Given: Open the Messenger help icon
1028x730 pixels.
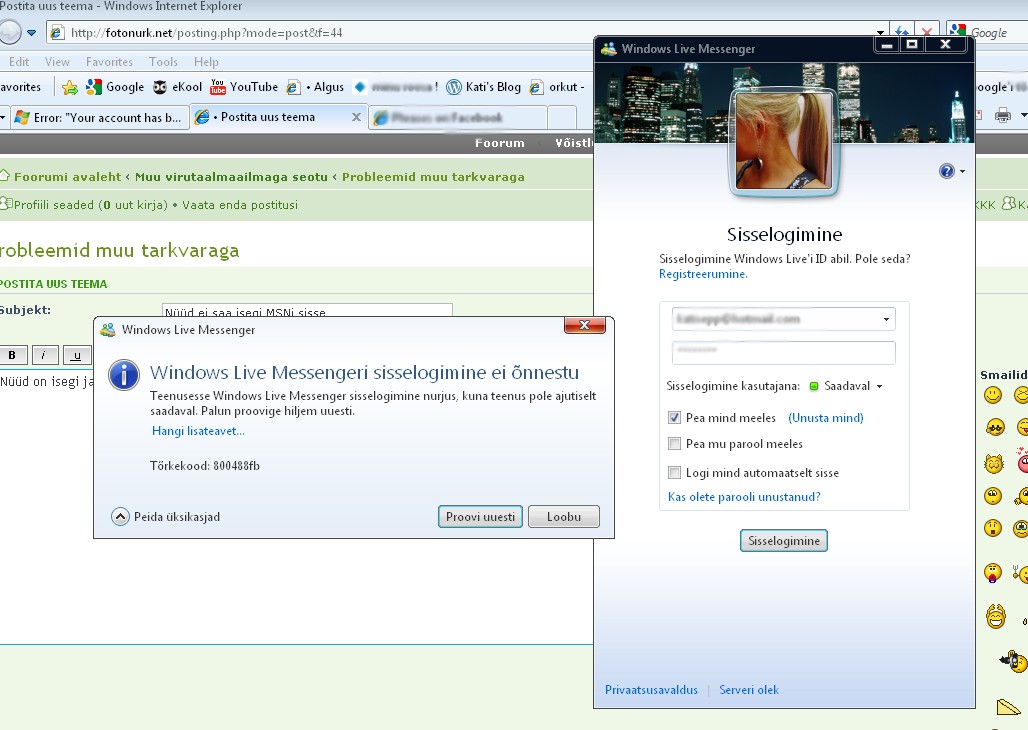Looking at the screenshot, I should pyautogui.click(x=947, y=171).
